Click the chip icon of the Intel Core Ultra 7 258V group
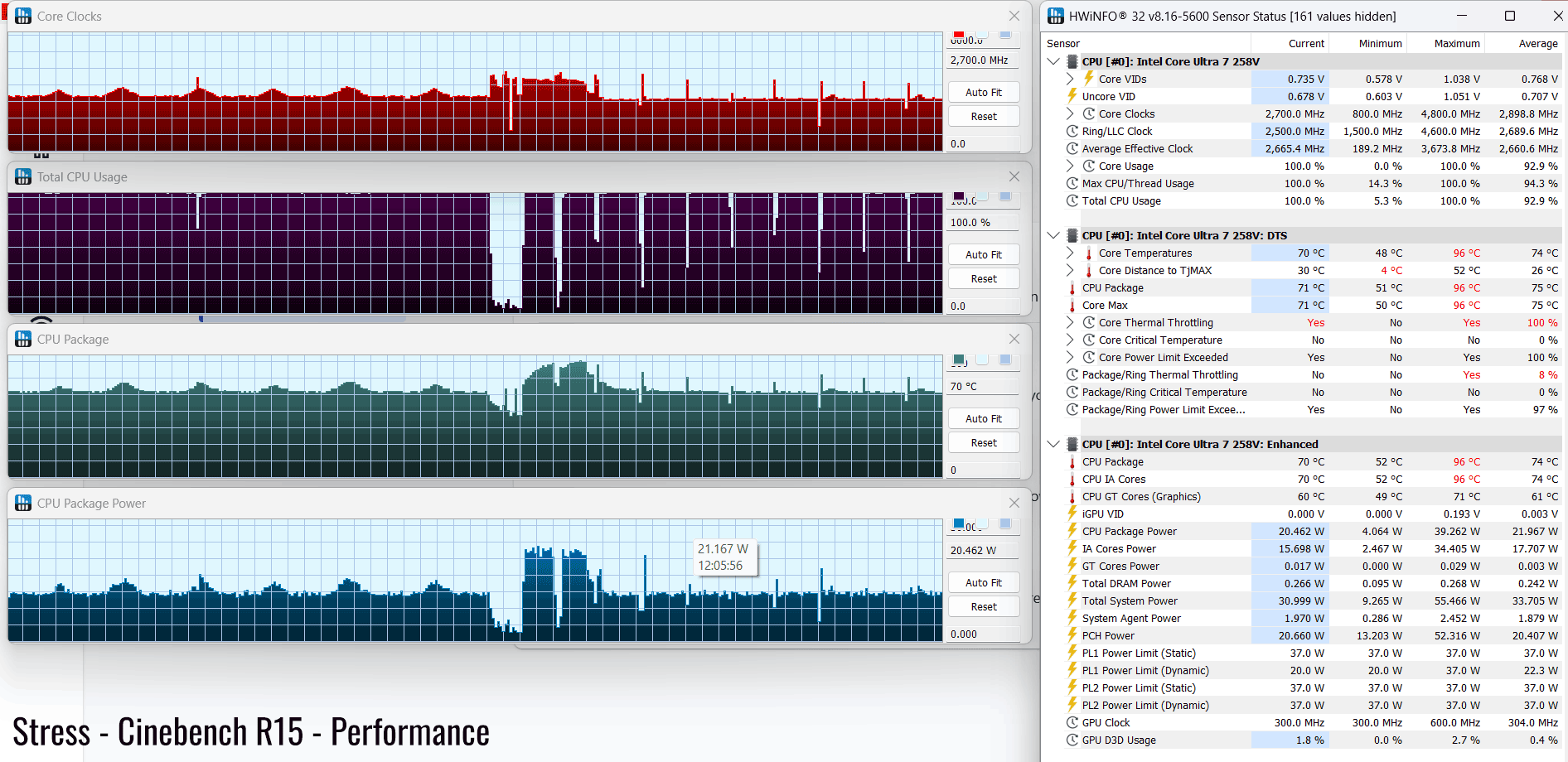1568x762 pixels. [1072, 61]
